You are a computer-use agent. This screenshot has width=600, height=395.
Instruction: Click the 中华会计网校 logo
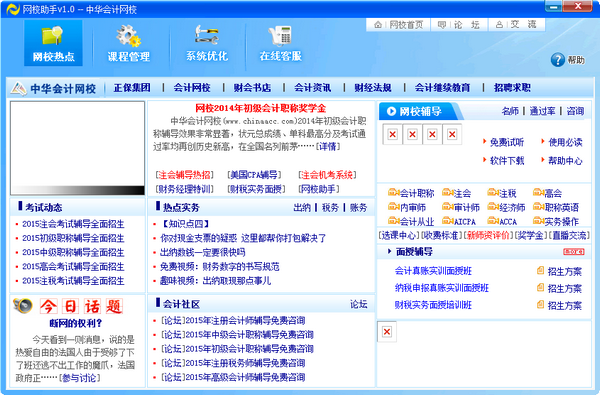(53, 89)
